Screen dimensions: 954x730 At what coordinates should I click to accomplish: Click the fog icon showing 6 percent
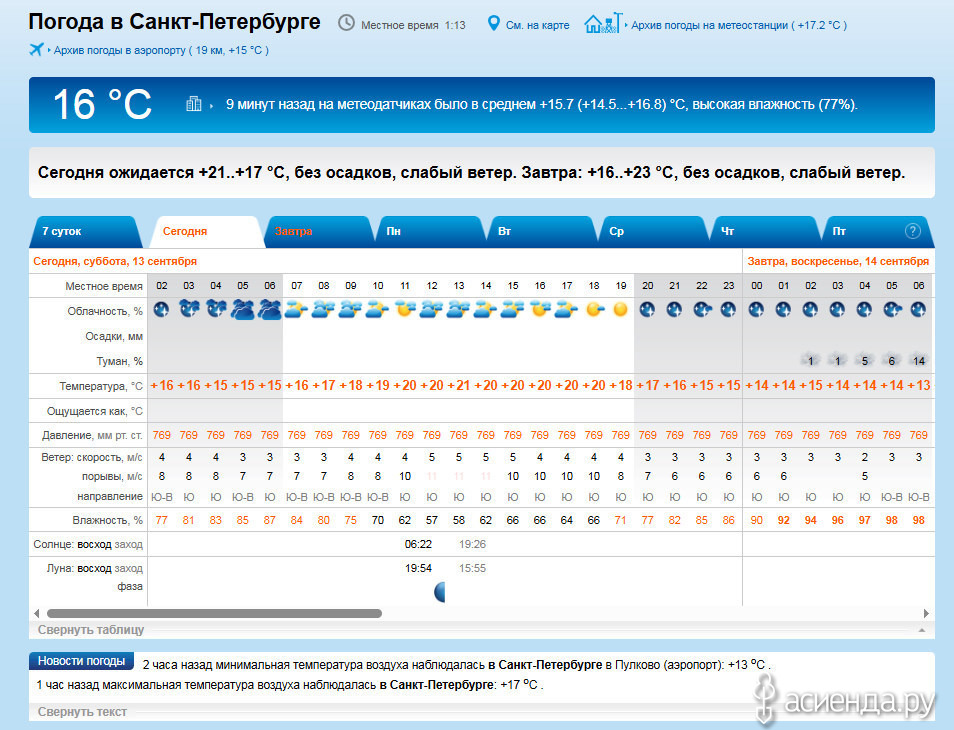pyautogui.click(x=891, y=360)
